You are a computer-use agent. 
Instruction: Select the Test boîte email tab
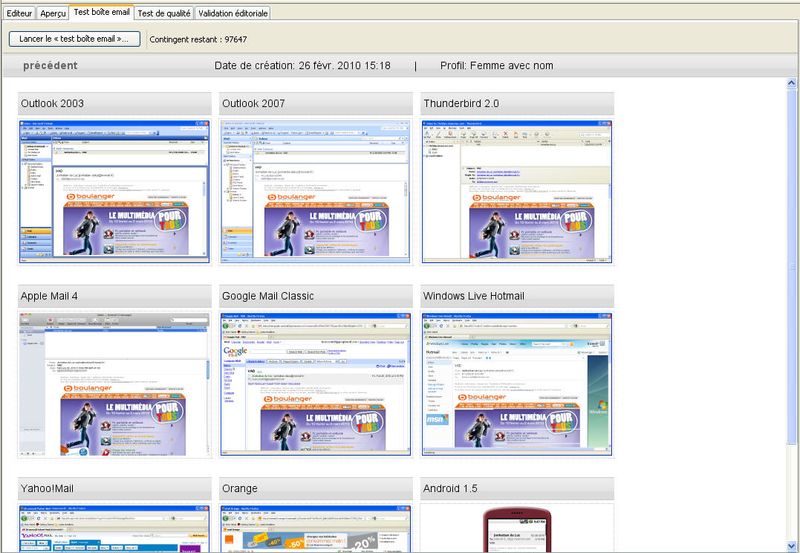point(102,12)
